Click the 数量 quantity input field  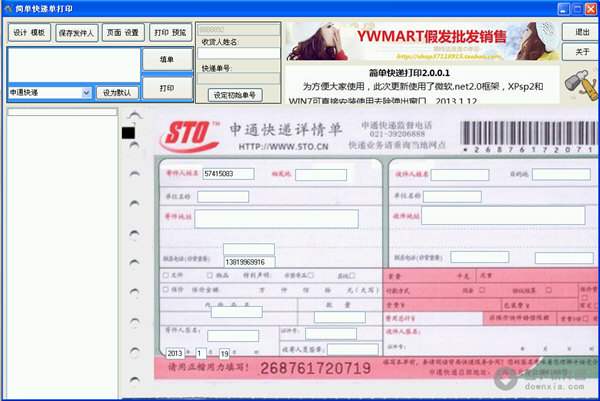pos(340,317)
